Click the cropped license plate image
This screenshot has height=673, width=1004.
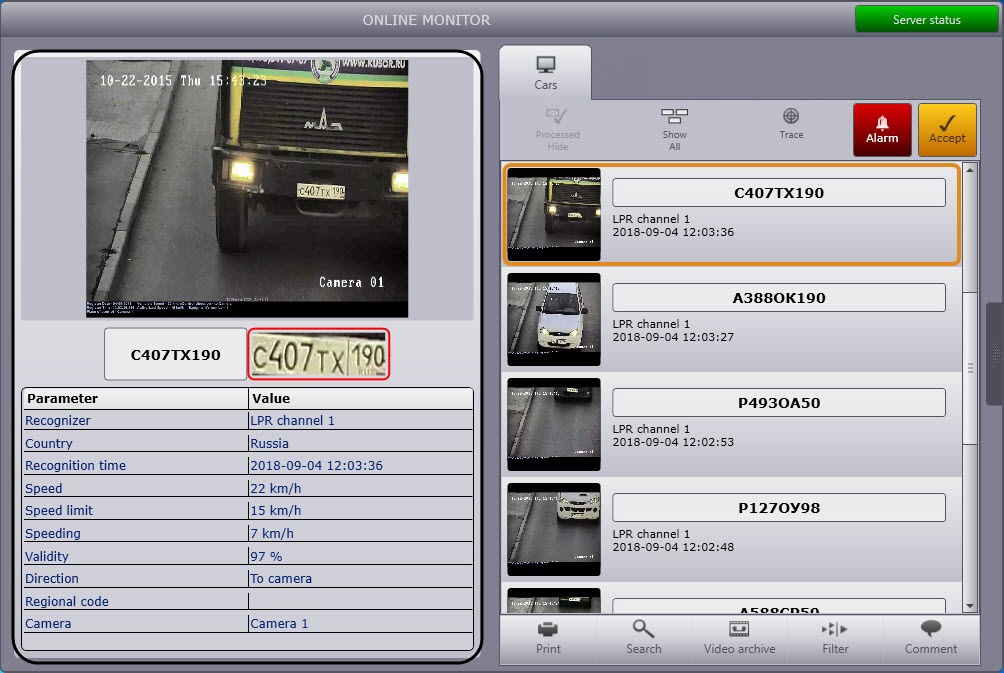tap(318, 355)
